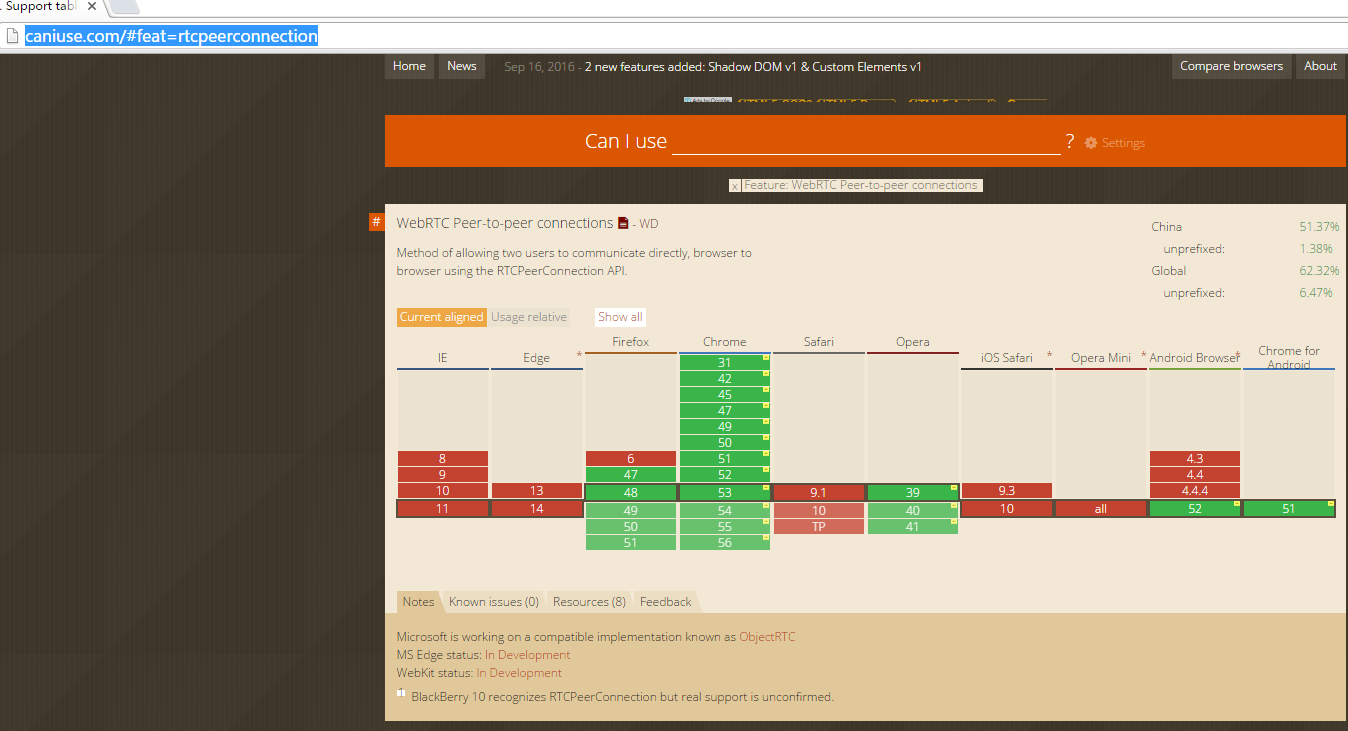The width and height of the screenshot is (1348, 731).
Task: Click BlackBerry note flag icon
Action: (x=401, y=693)
